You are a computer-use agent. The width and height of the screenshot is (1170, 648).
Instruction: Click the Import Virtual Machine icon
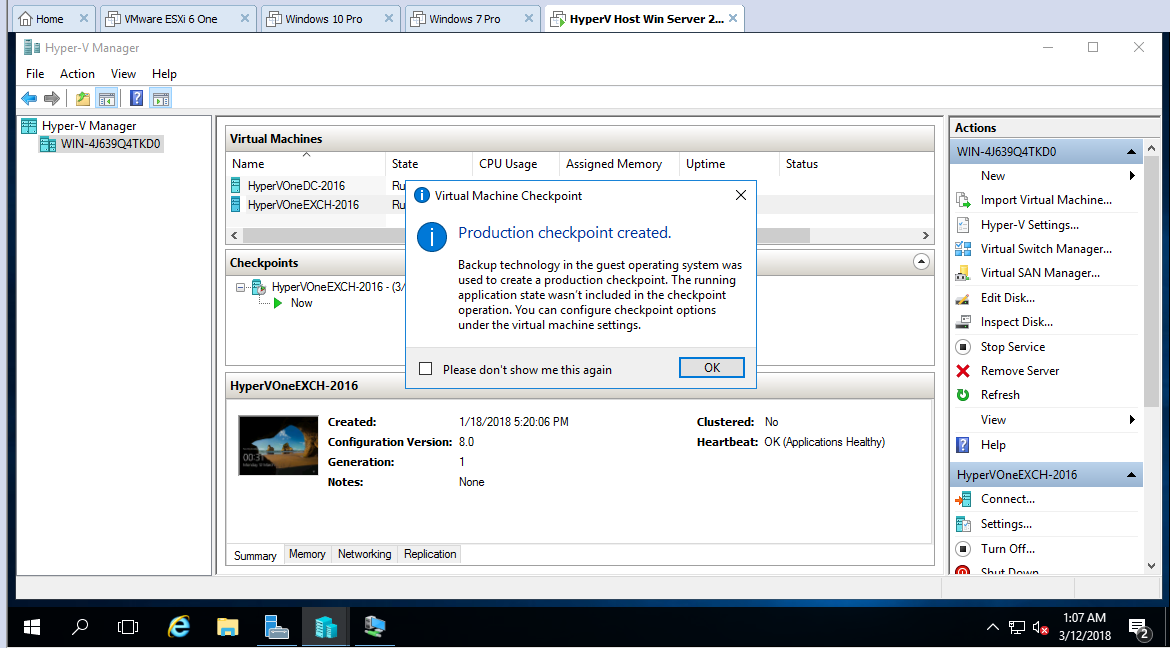point(963,200)
